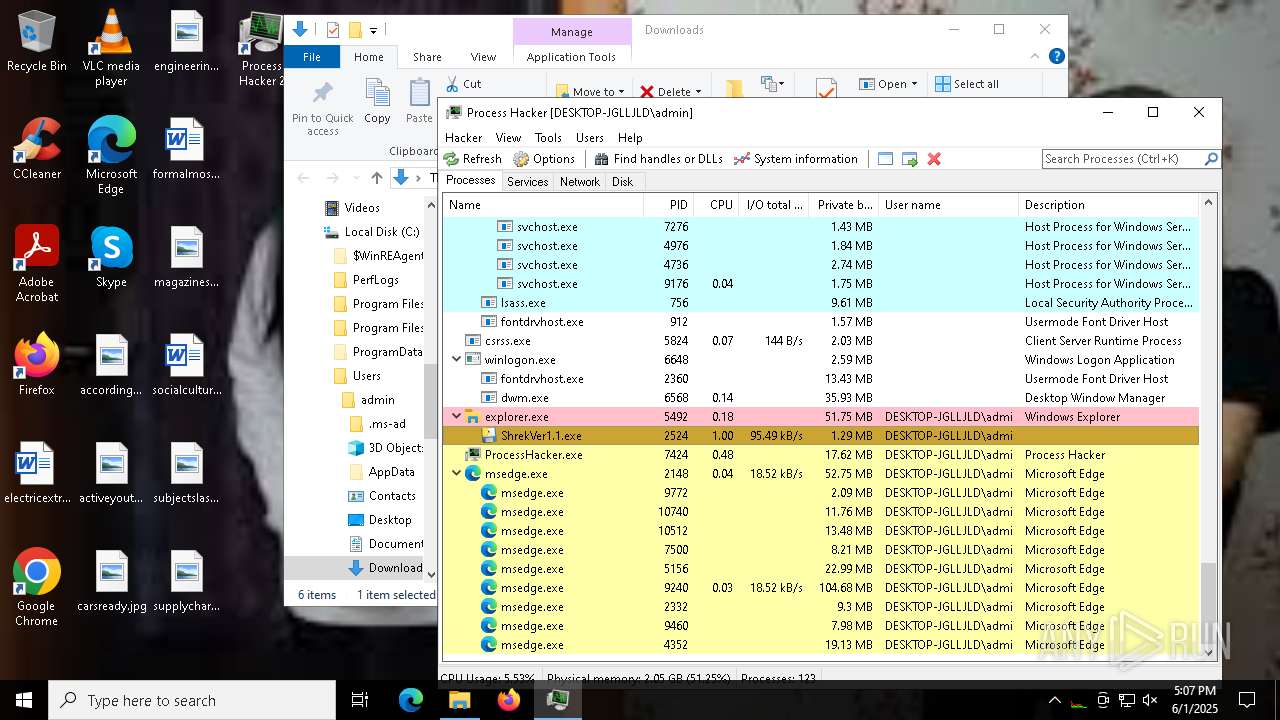The width and height of the screenshot is (1280, 720).
Task: Click Firefox icon in the taskbar
Action: tap(509, 700)
